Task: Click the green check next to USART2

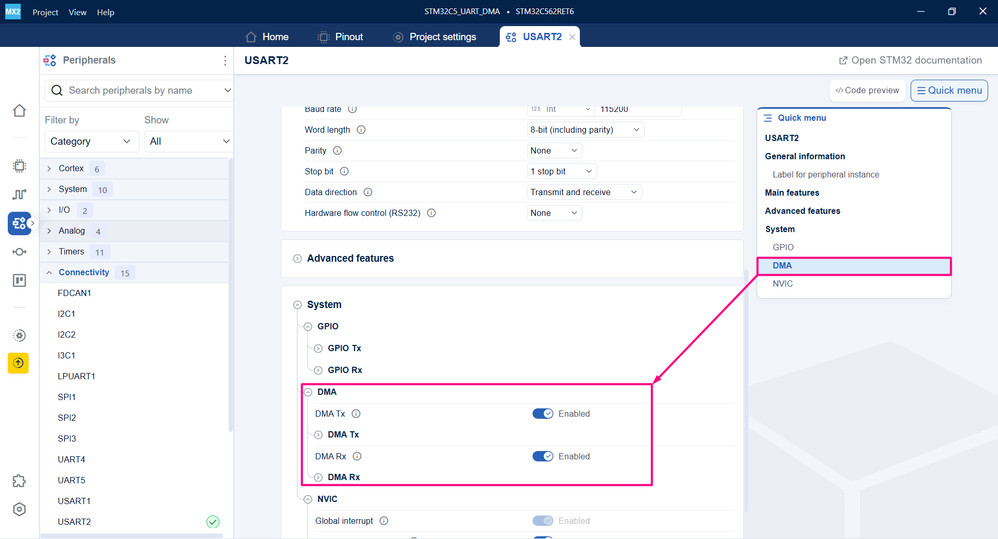Action: click(213, 522)
